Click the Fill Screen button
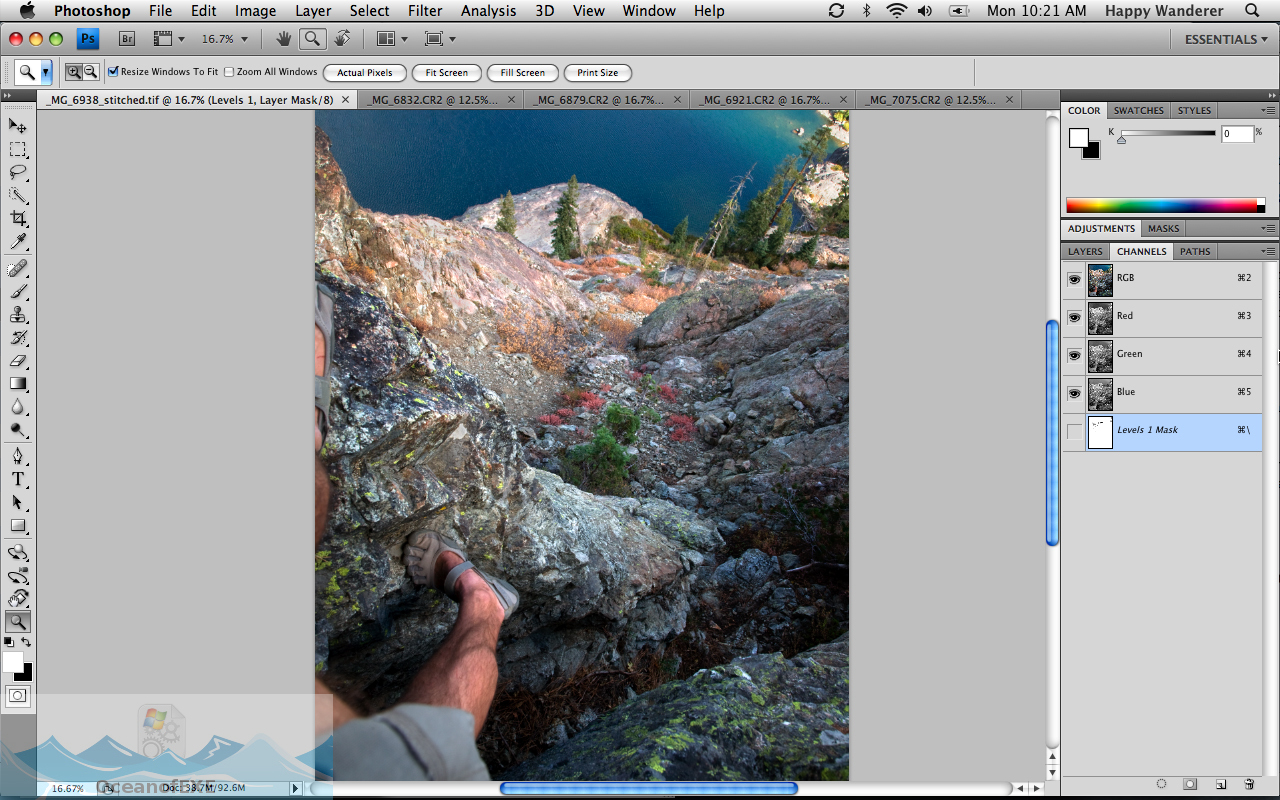The width and height of the screenshot is (1280, 800). [522, 72]
